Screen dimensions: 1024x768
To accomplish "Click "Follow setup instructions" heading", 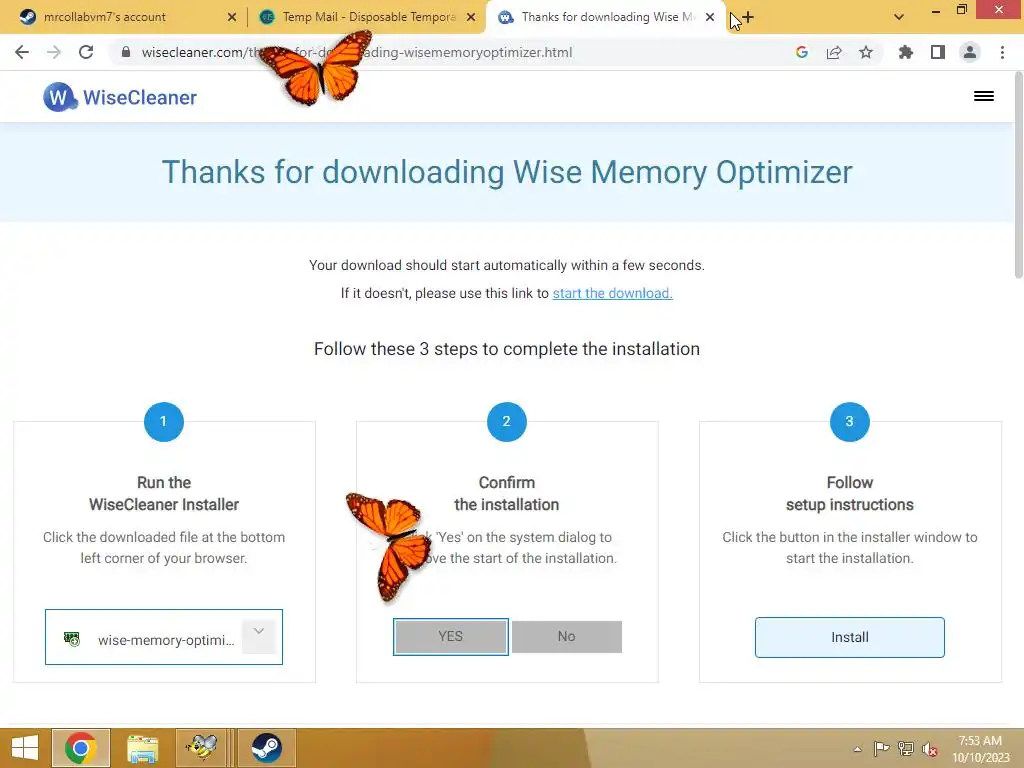I will (850, 494).
